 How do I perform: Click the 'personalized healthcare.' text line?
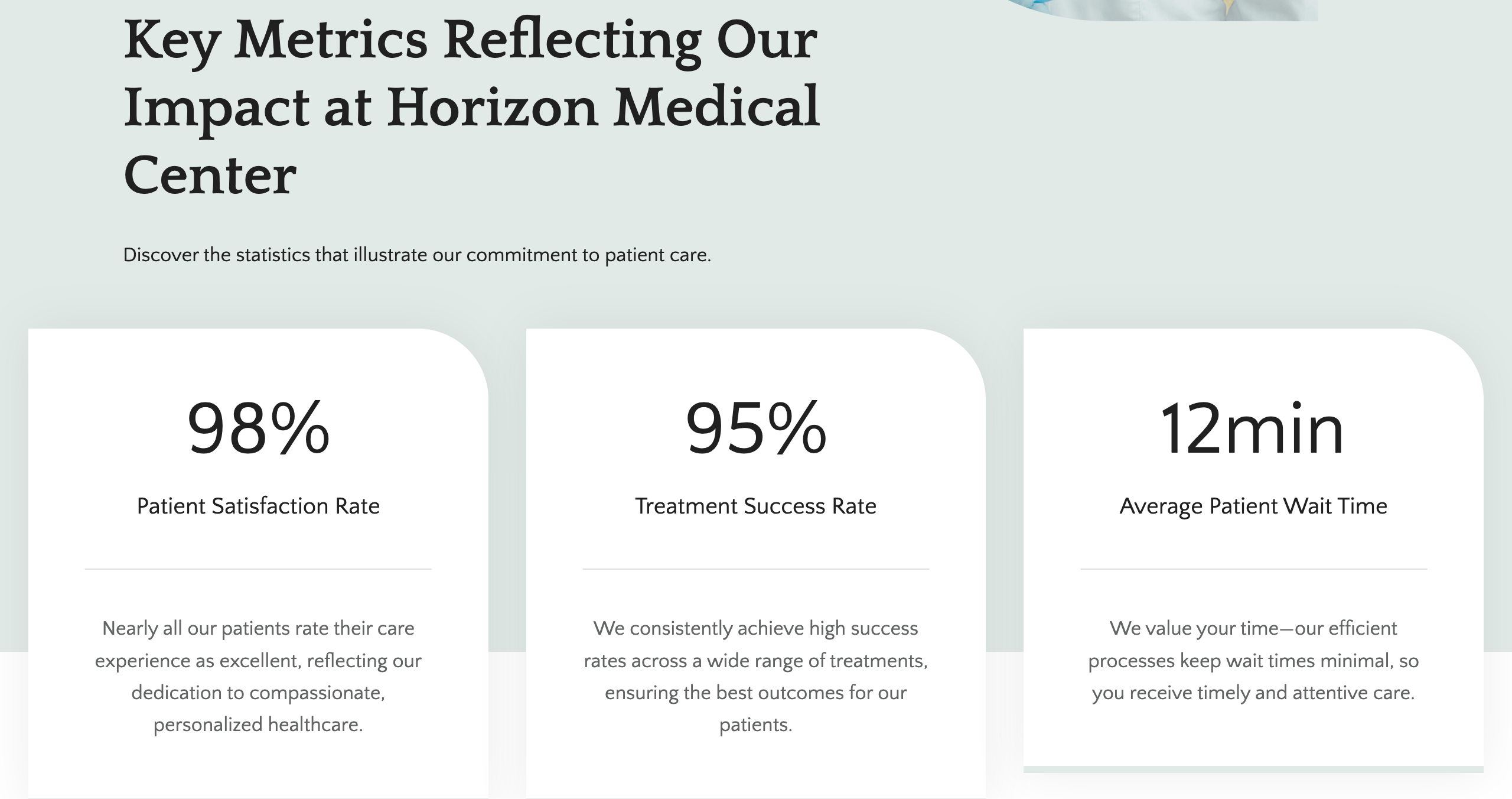(x=258, y=725)
